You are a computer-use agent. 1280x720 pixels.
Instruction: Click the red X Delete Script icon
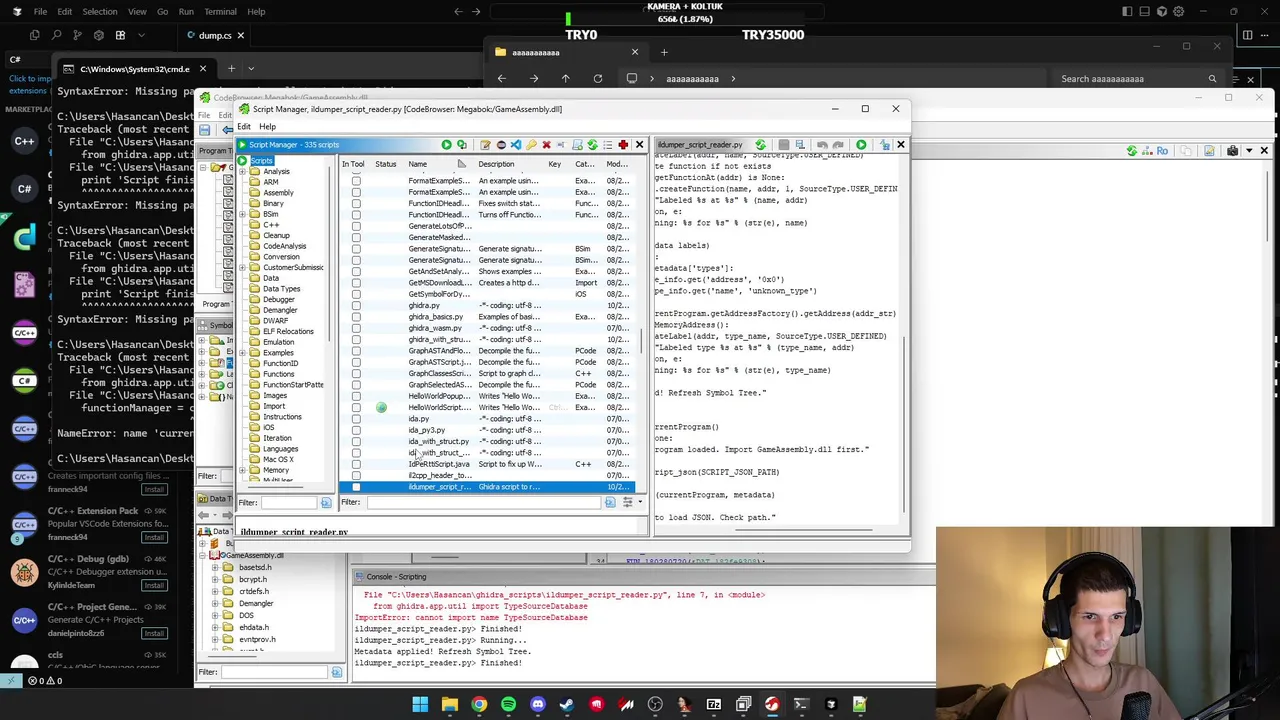[x=546, y=145]
